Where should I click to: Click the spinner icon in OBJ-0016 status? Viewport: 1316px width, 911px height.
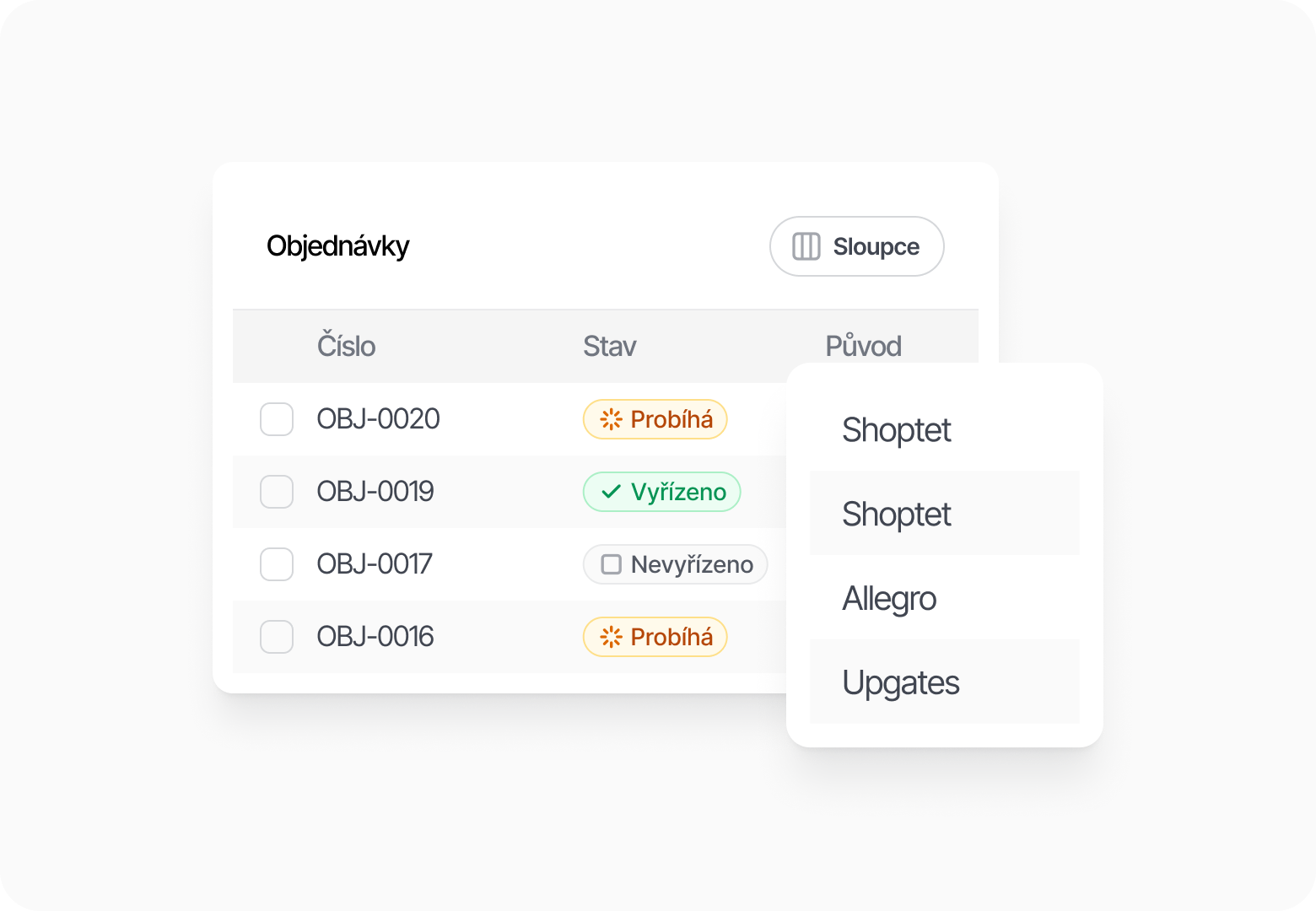(611, 637)
